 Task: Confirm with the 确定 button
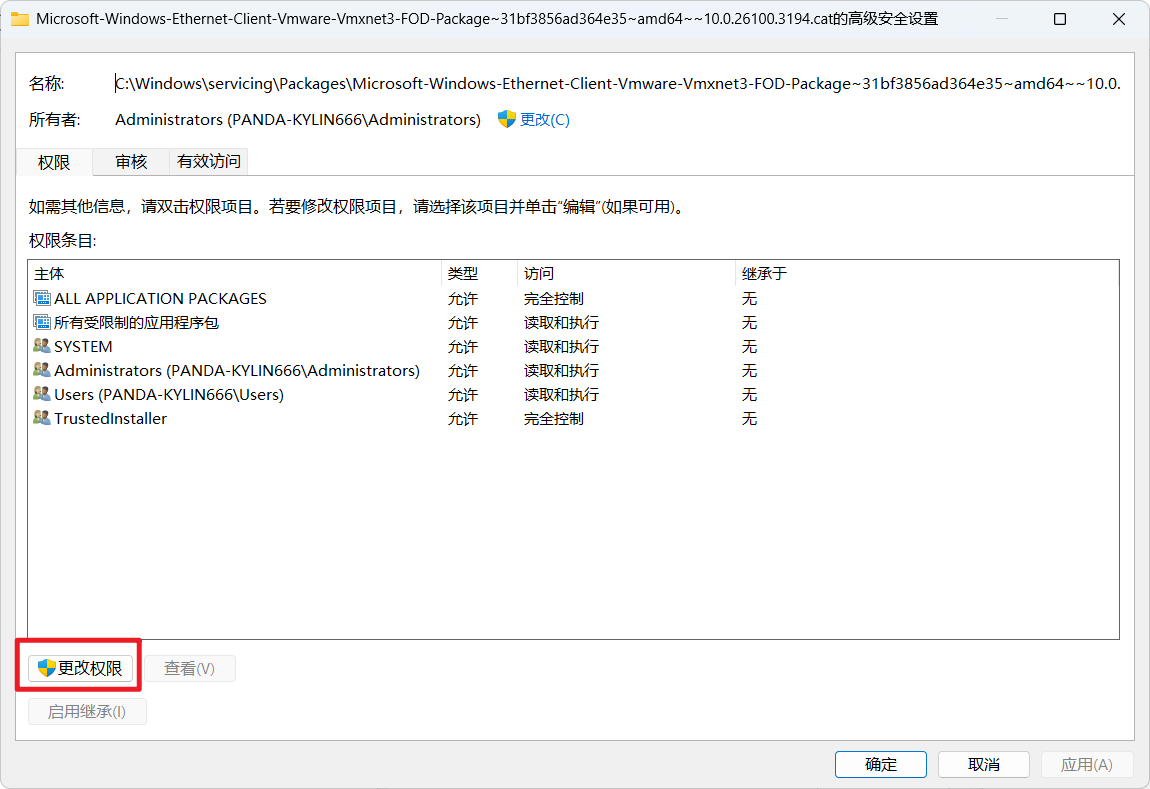tap(881, 764)
